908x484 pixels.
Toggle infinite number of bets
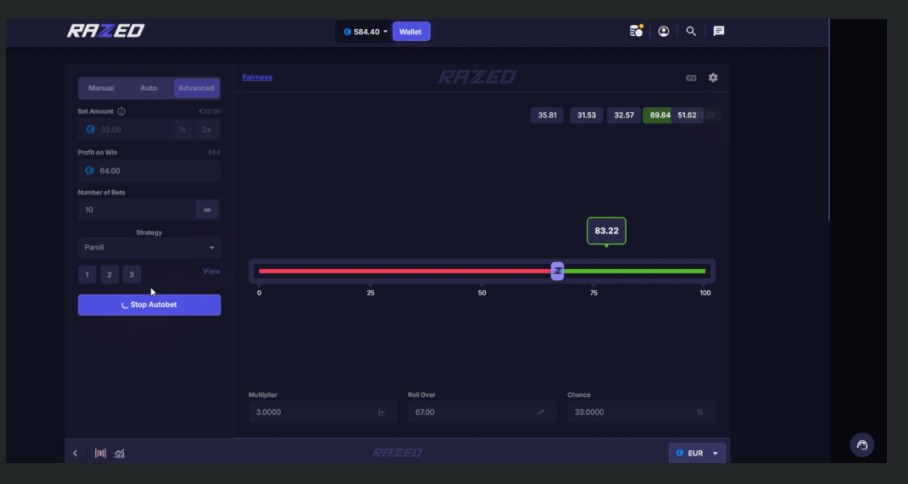pyautogui.click(x=207, y=210)
